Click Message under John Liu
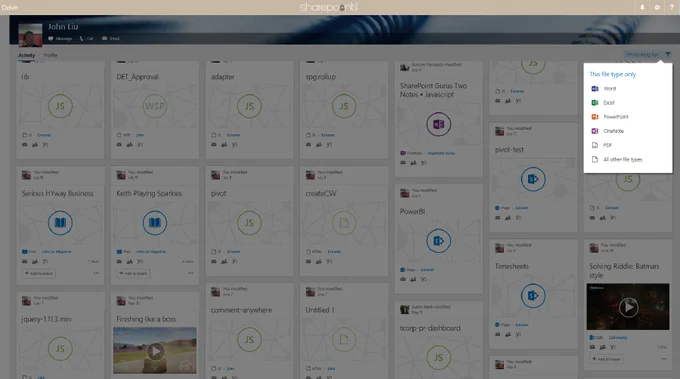The width and height of the screenshot is (680, 379). 60,39
